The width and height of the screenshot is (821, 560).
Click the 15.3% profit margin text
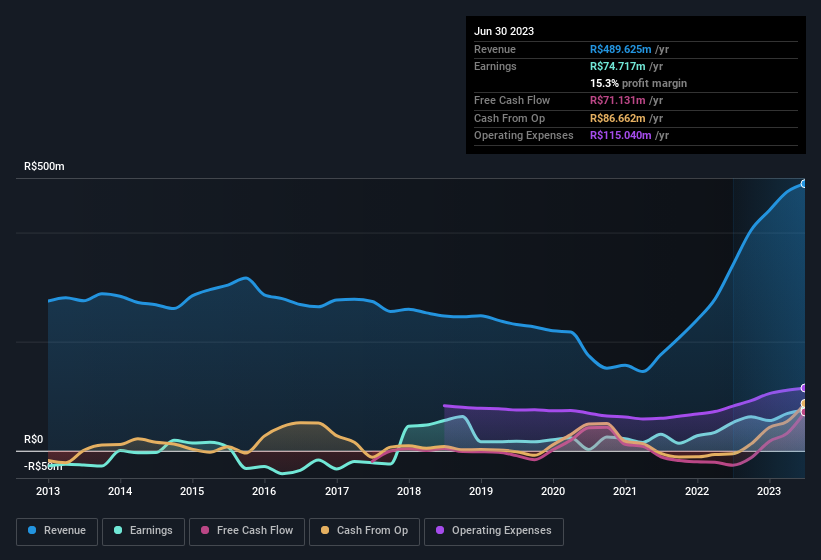click(638, 83)
